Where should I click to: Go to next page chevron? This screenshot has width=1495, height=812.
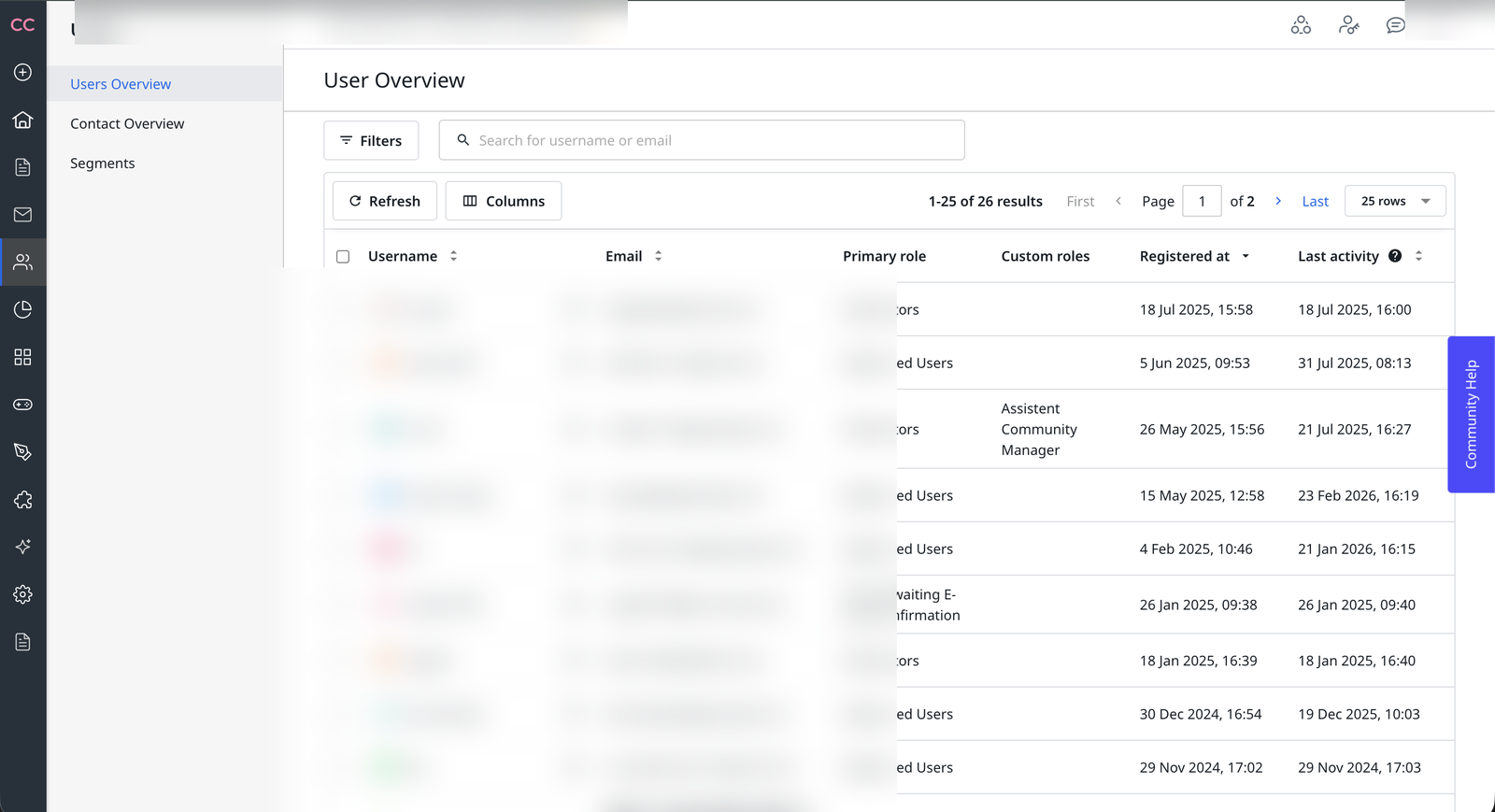coord(1278,201)
